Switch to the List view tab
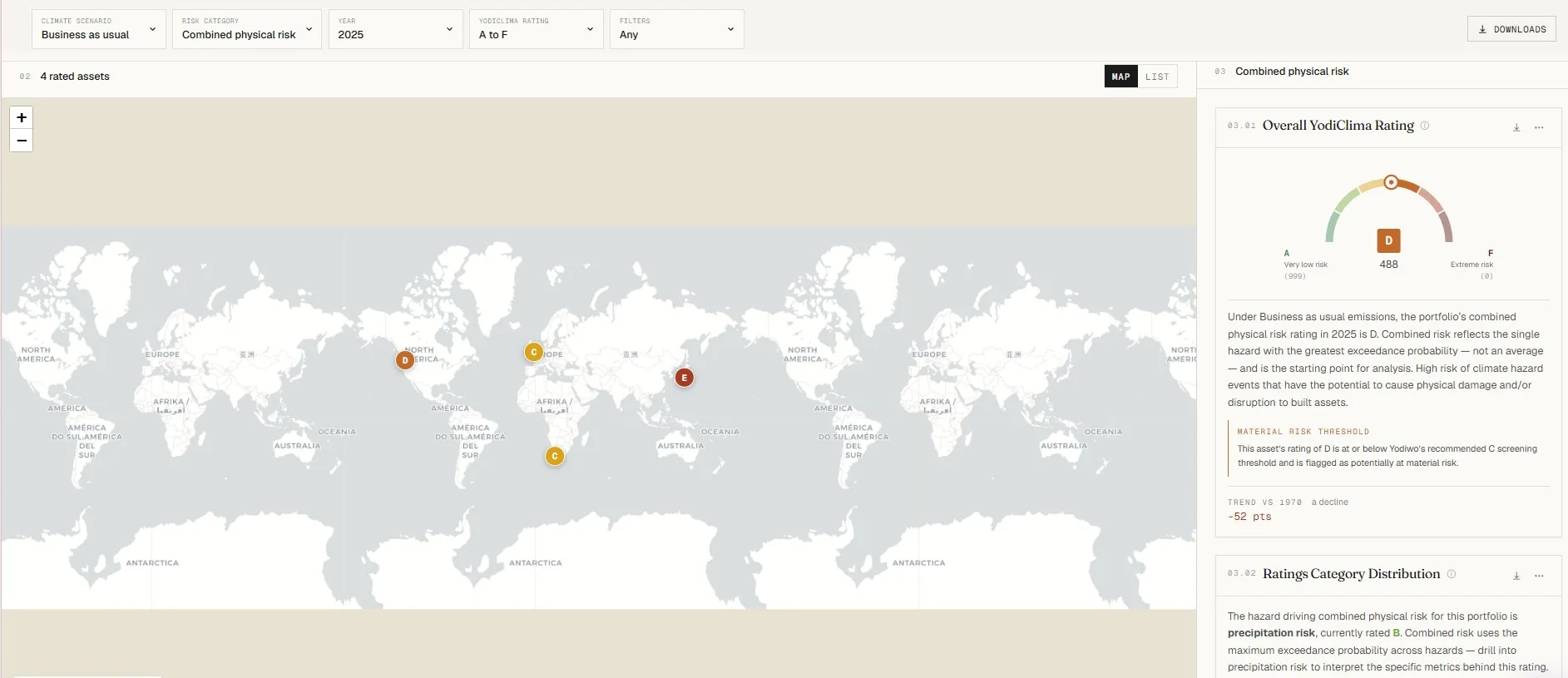This screenshot has height=678, width=1568. coord(1157,77)
